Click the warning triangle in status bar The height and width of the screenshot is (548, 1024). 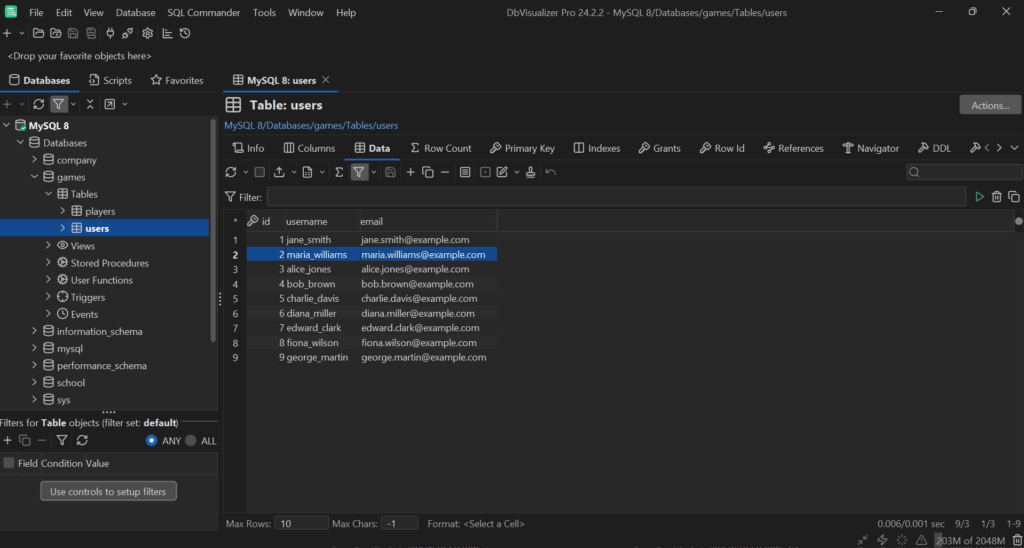pos(921,540)
